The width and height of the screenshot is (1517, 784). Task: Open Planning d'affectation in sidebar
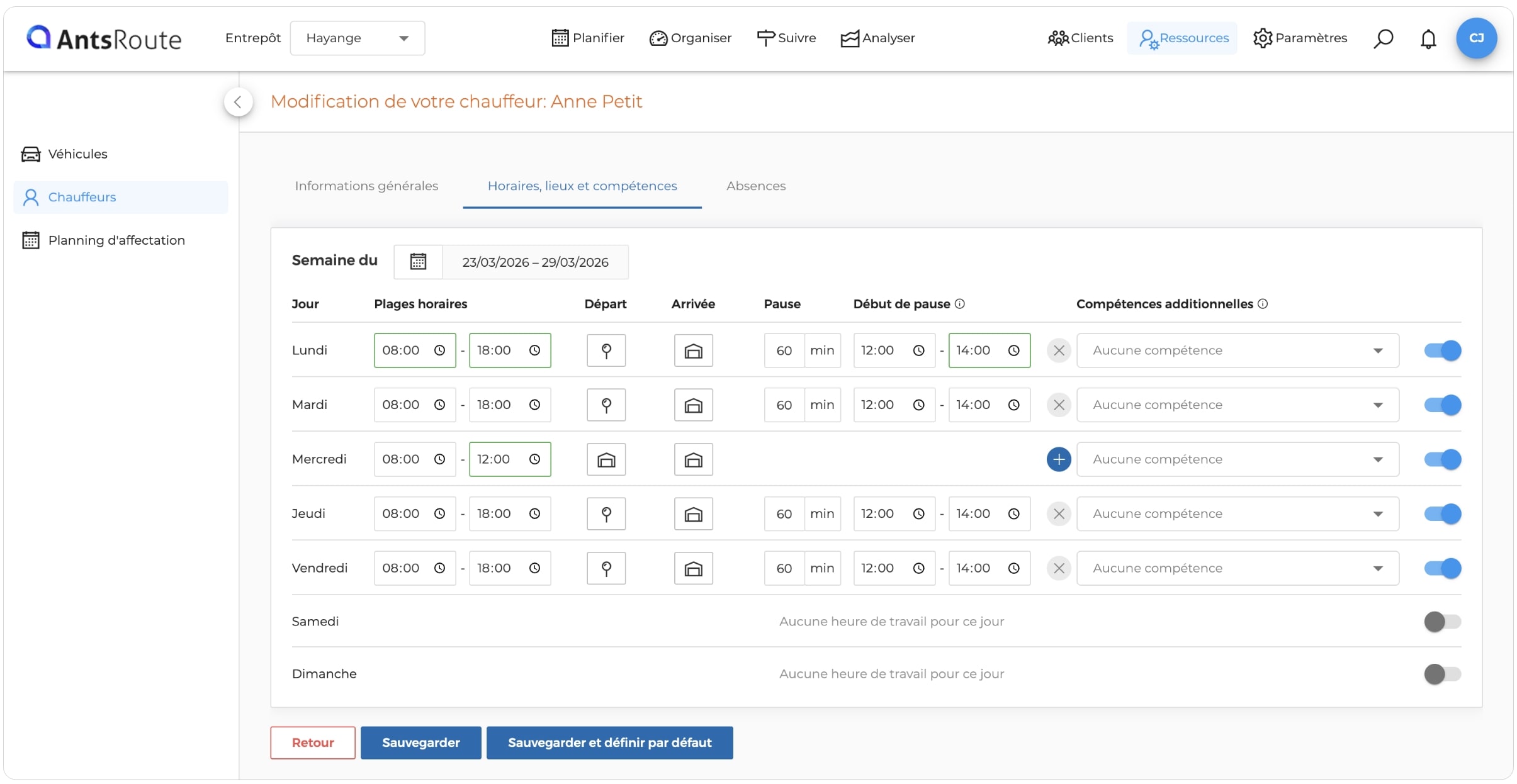tap(120, 240)
